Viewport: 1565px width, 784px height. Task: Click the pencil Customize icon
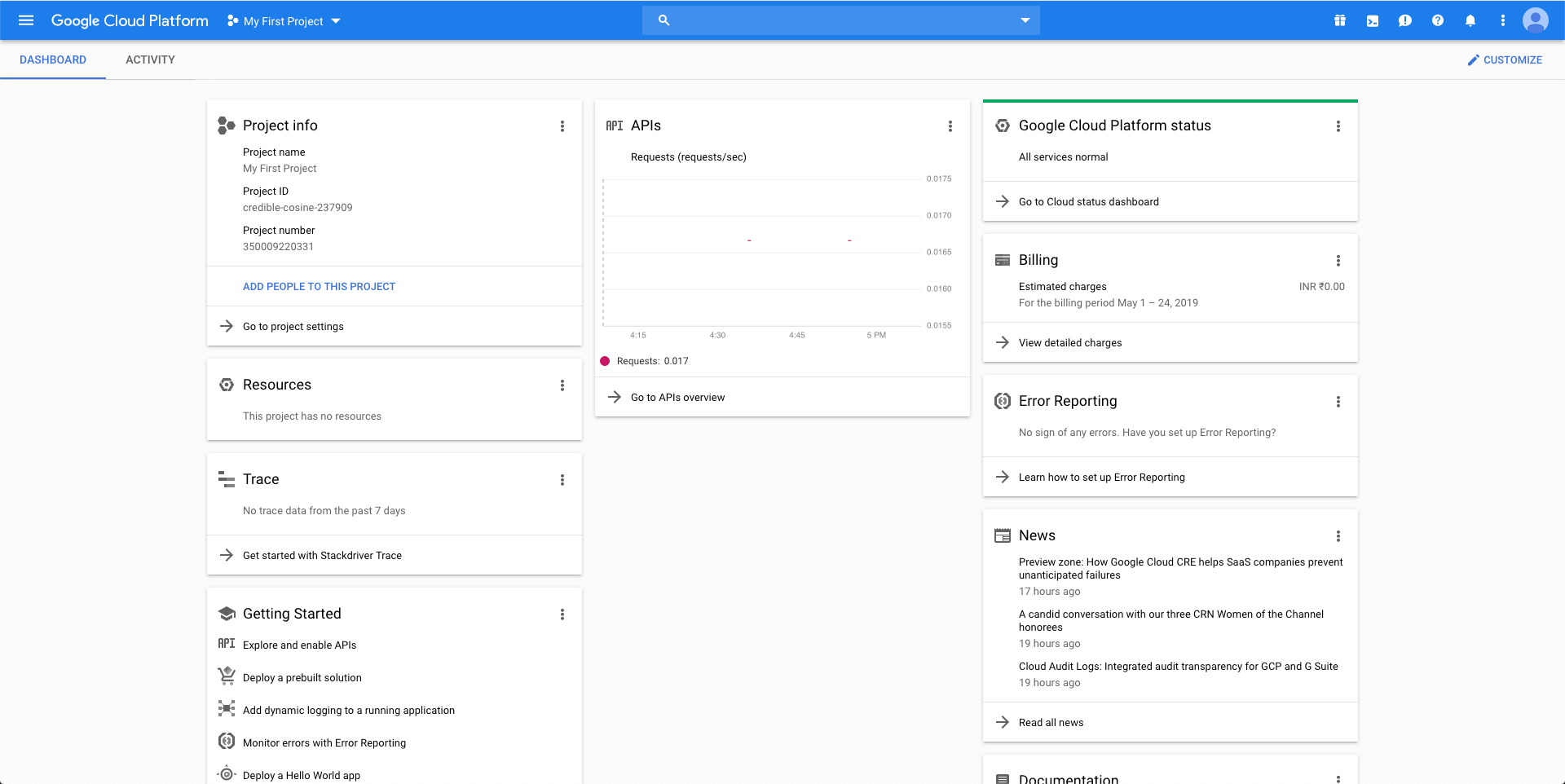pos(1473,60)
